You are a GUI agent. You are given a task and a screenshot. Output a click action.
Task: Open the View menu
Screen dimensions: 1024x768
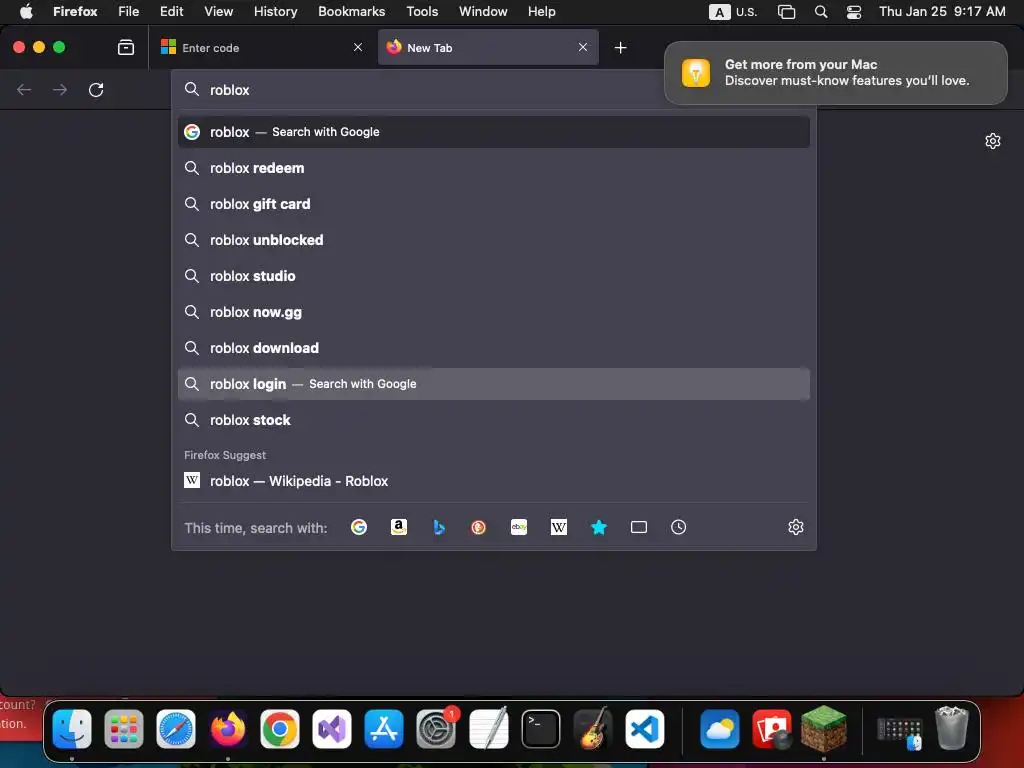pos(219,11)
